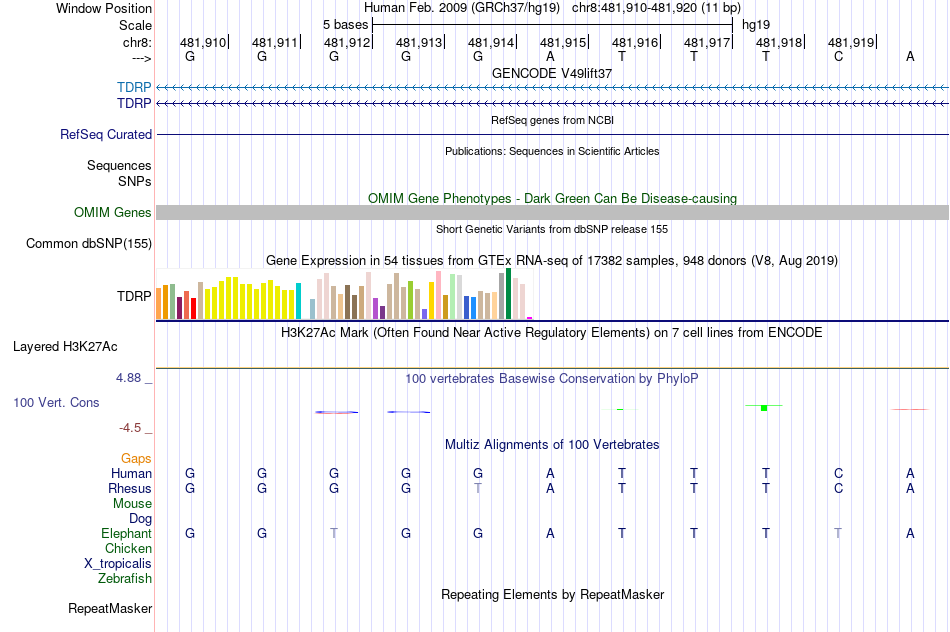Click the 481,911 ruler position
Viewport: 950px width, 632px height.
274,42
